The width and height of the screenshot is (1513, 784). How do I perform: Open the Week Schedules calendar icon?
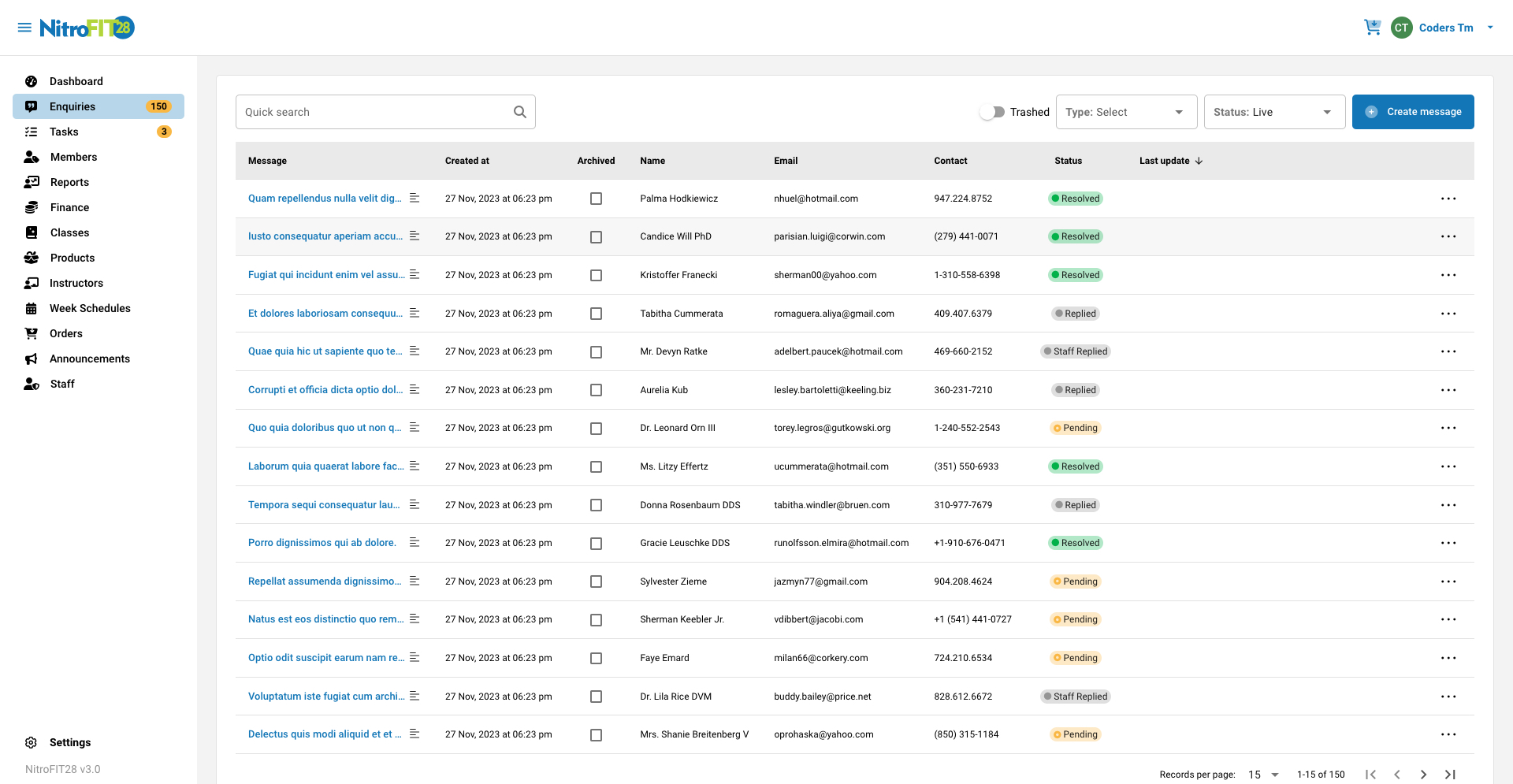31,308
